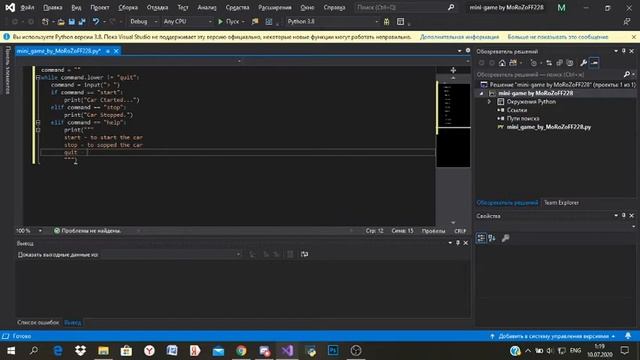Click Sync with Active Document icon
This screenshot has width=640, height=360.
pyautogui.click(x=549, y=63)
